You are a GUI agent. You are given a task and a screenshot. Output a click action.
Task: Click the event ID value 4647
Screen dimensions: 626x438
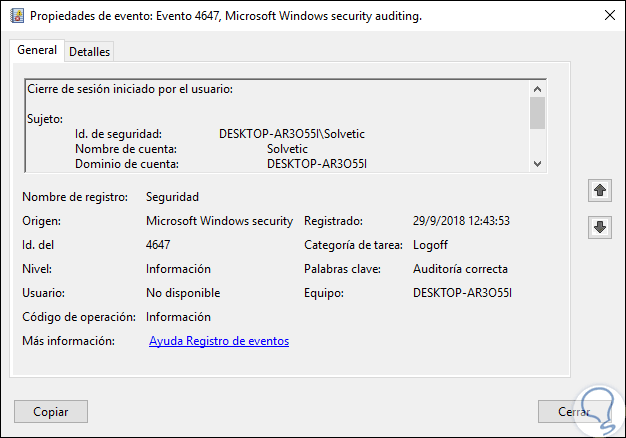(x=159, y=245)
